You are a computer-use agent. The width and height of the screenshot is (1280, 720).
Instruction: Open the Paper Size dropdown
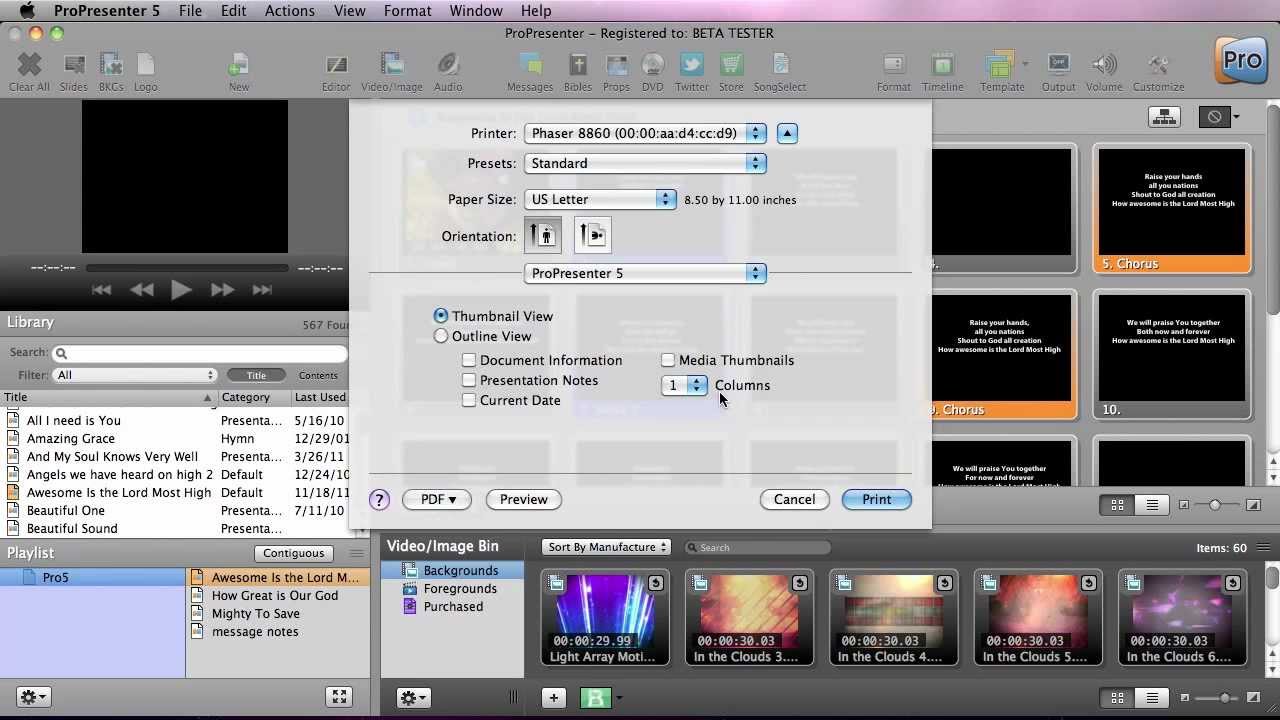tap(600, 199)
